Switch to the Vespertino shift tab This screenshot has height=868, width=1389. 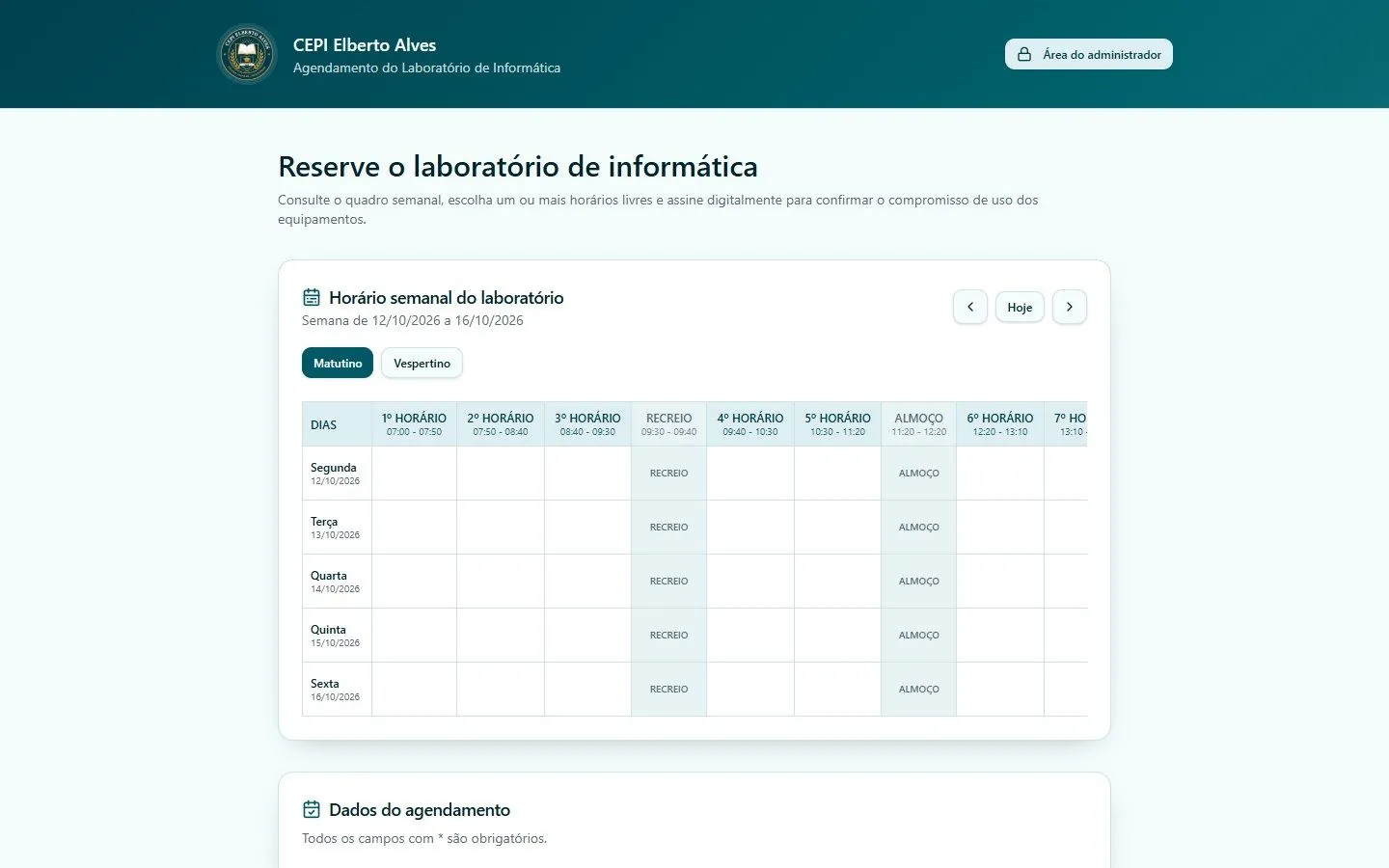point(422,363)
